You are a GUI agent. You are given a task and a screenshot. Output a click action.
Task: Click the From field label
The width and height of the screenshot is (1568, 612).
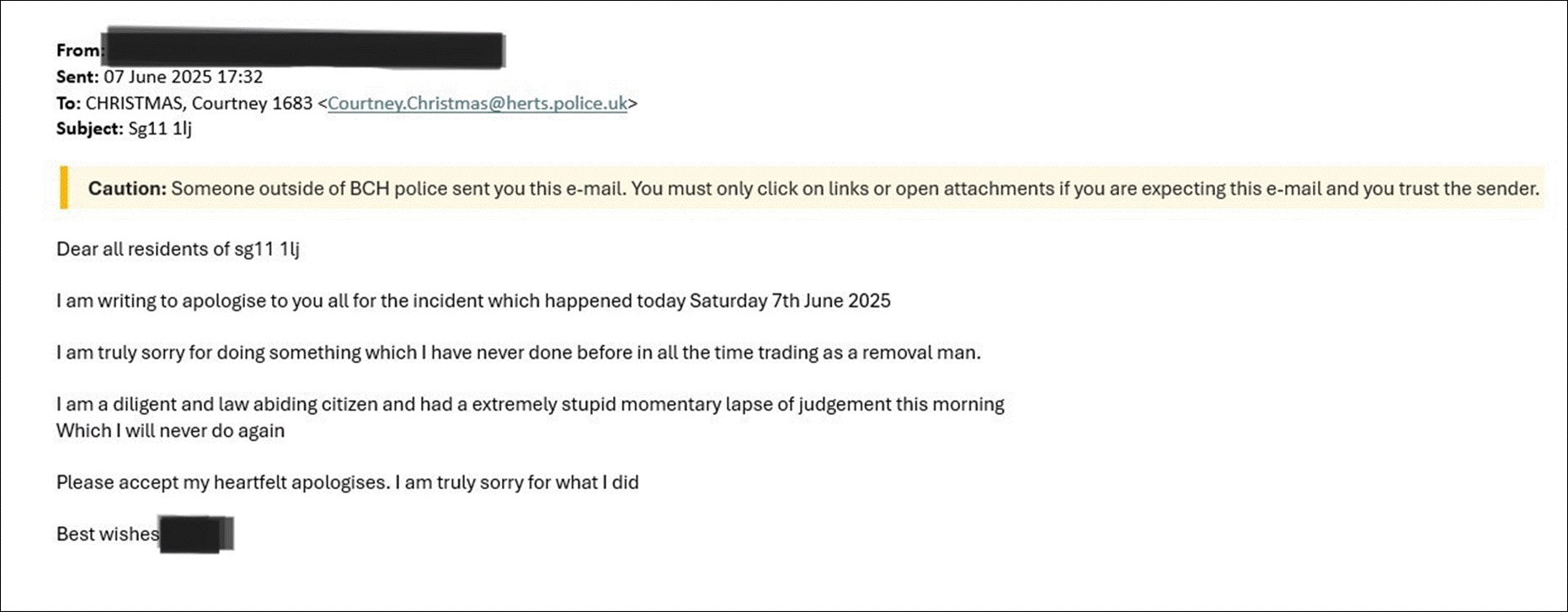78,51
